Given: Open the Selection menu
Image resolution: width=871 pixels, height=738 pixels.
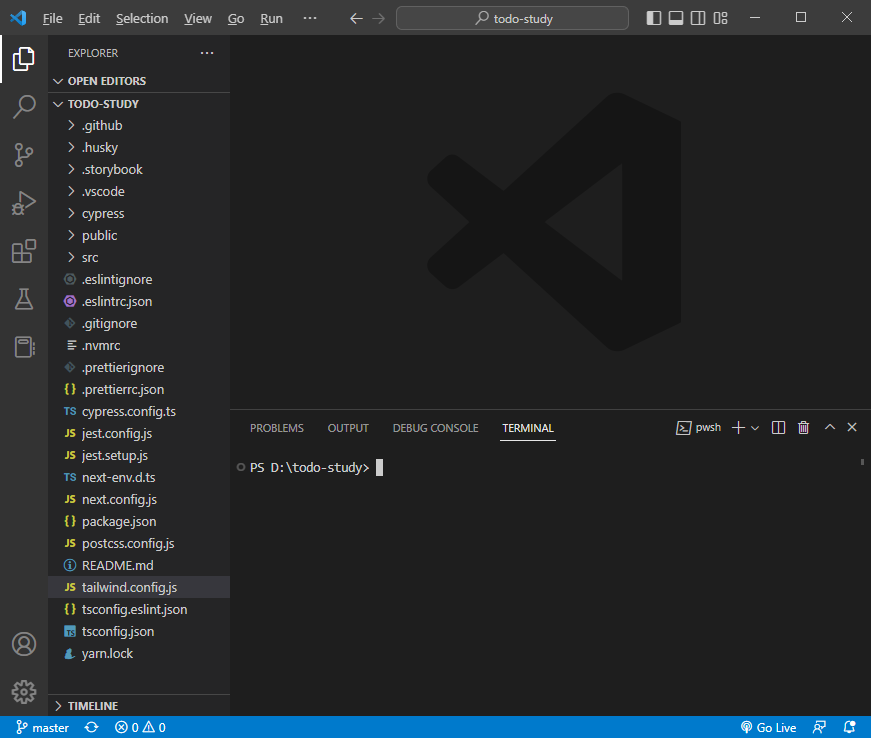Looking at the screenshot, I should pos(142,18).
